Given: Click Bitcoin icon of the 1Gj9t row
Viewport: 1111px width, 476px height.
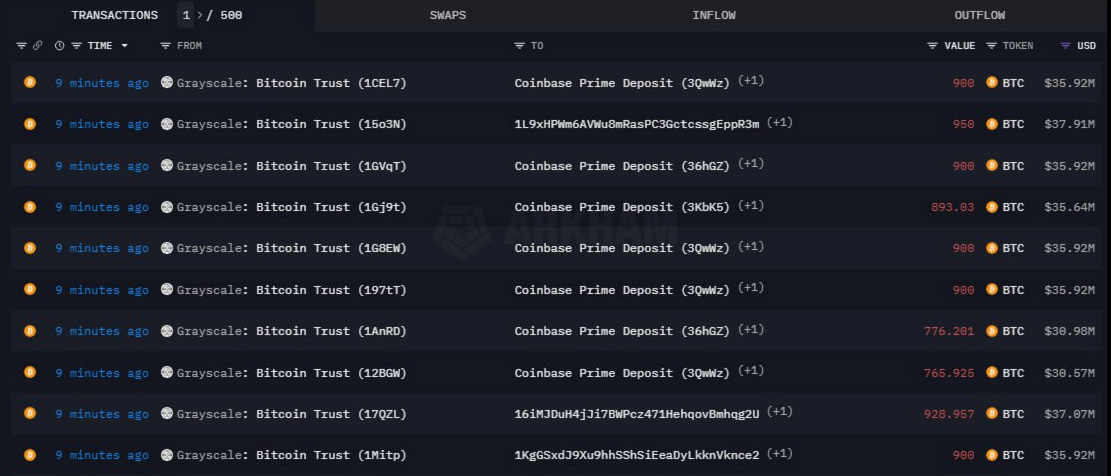Looking at the screenshot, I should [30, 207].
